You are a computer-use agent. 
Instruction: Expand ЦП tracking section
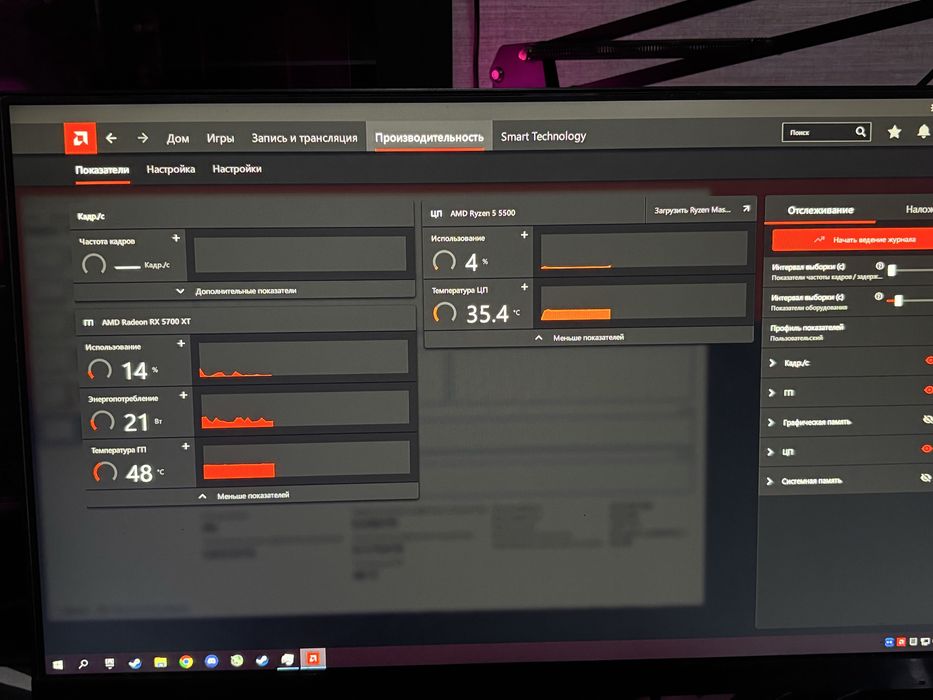(x=770, y=452)
